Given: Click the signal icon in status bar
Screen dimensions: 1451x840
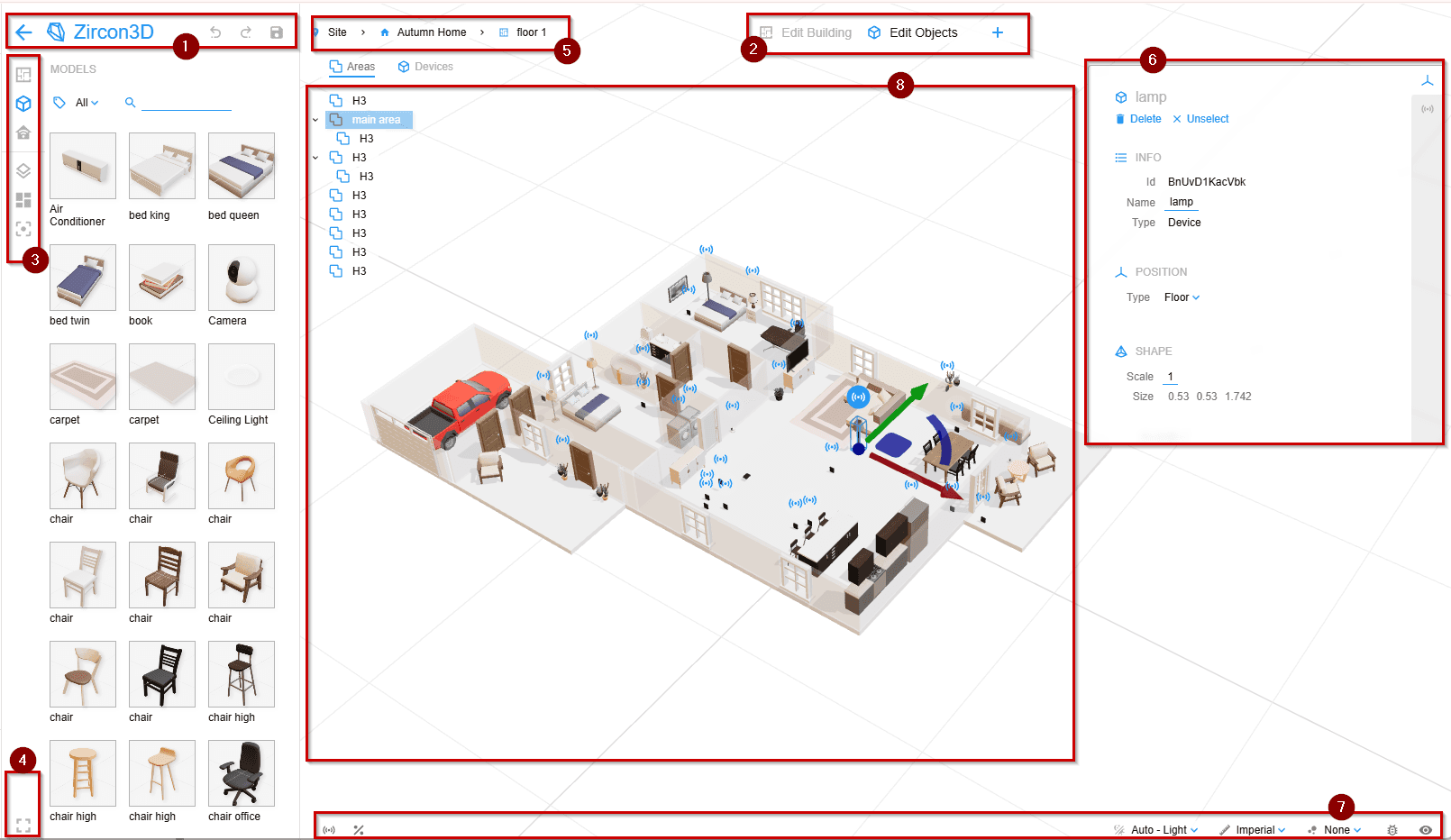Looking at the screenshot, I should click(329, 829).
